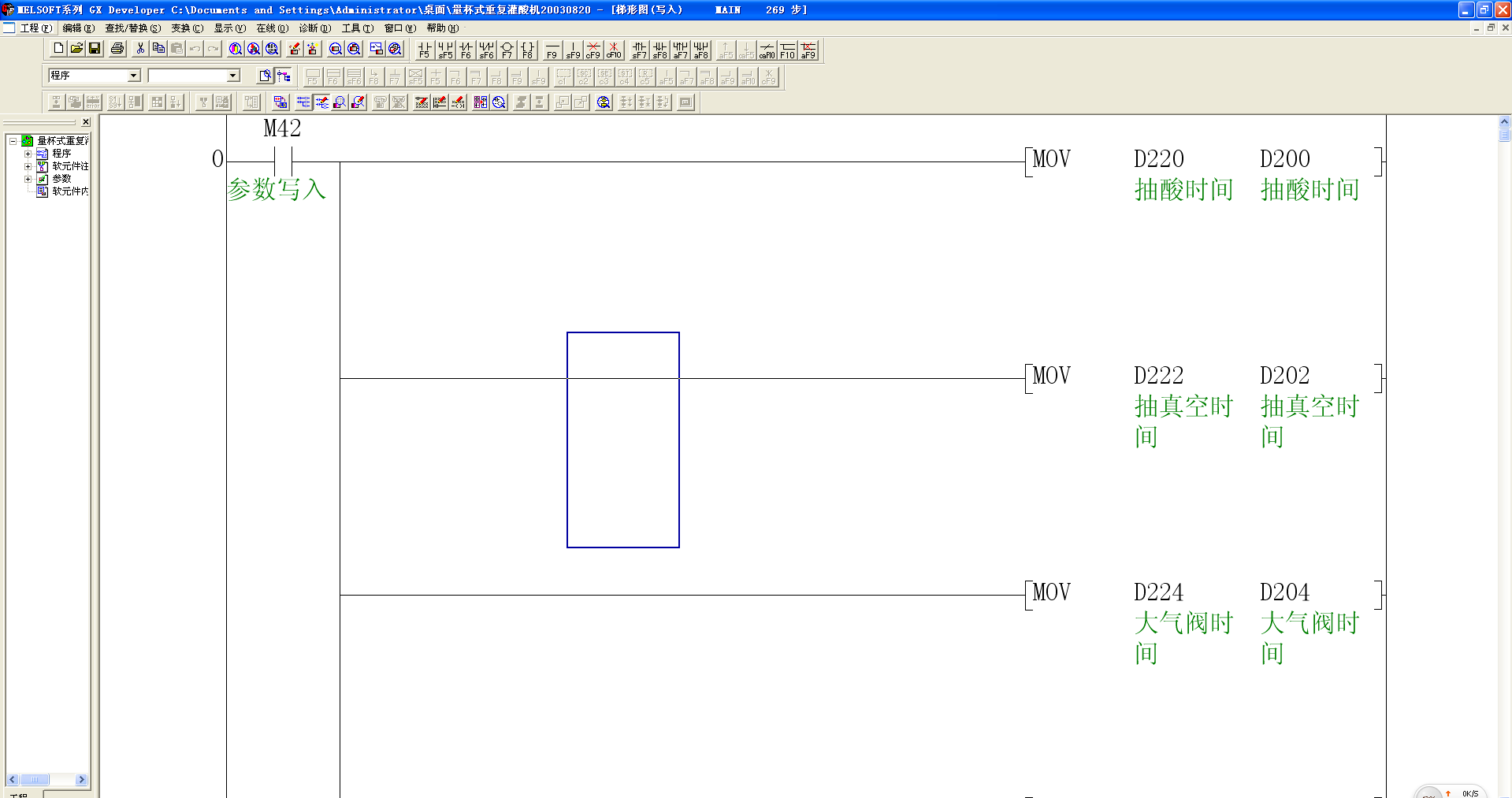Open the 变换(C) menu
1512x798 pixels.
point(187,28)
